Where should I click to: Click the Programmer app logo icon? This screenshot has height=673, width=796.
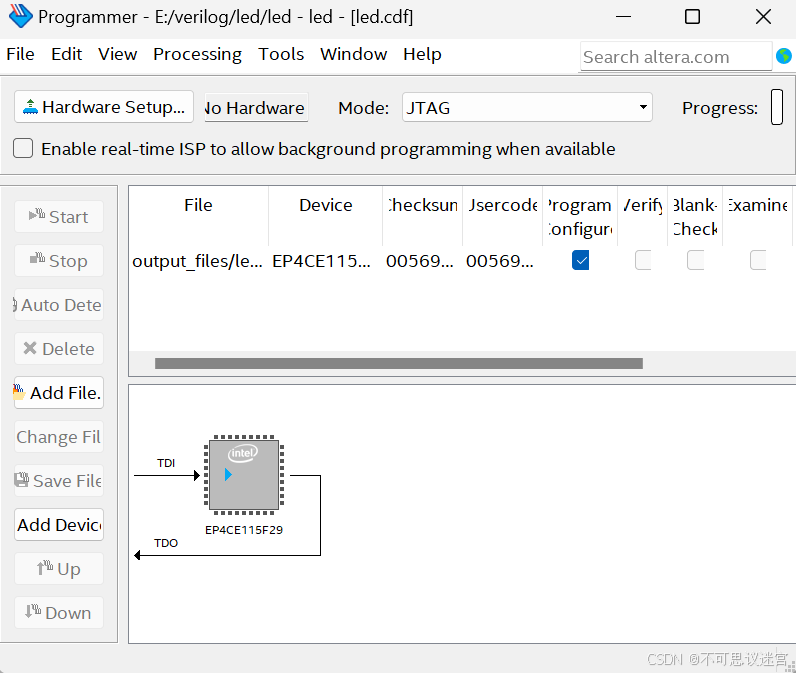(20, 16)
